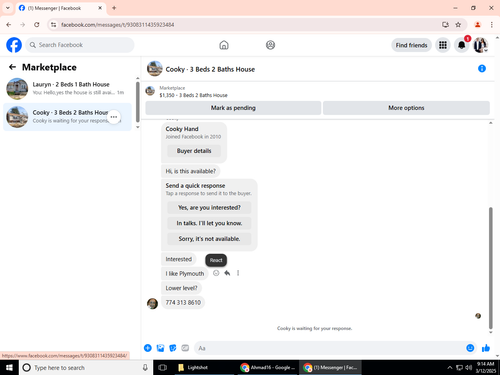Click the Find friends button
This screenshot has width=500, height=375.
point(411,45)
